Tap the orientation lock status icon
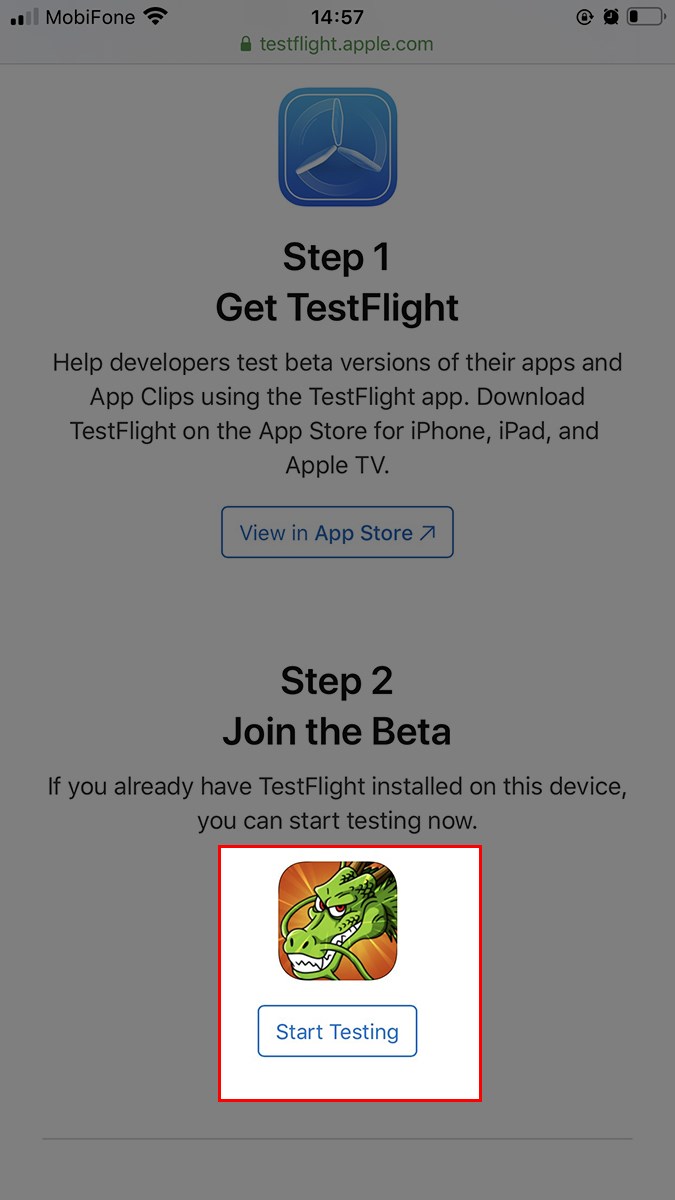The width and height of the screenshot is (675, 1200). tap(586, 17)
